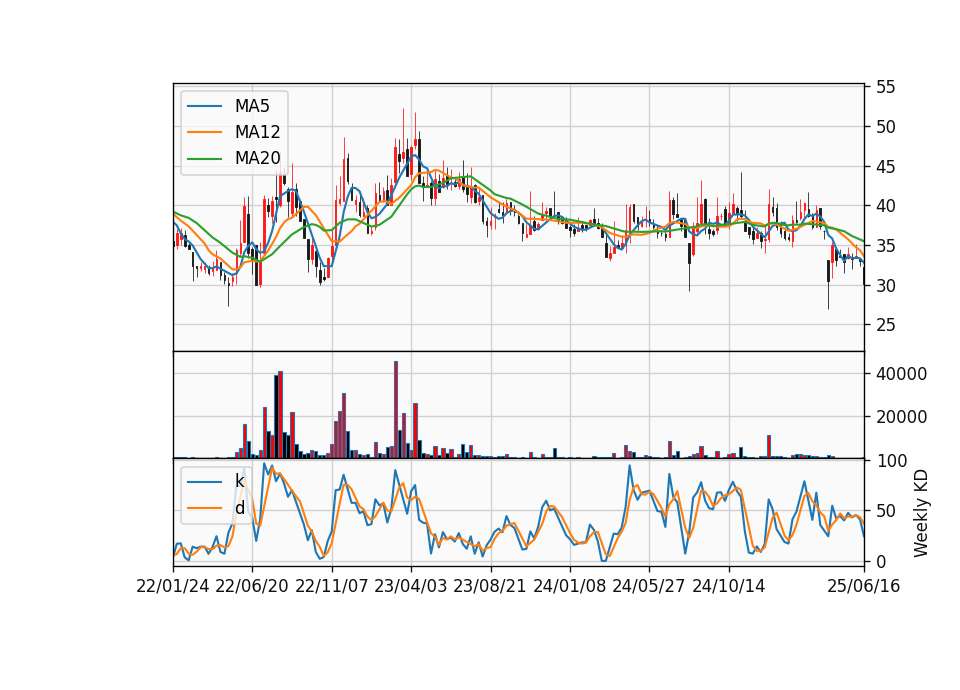Click the price axis value 55
Viewport: 960px width, 690px height.
coord(885,88)
